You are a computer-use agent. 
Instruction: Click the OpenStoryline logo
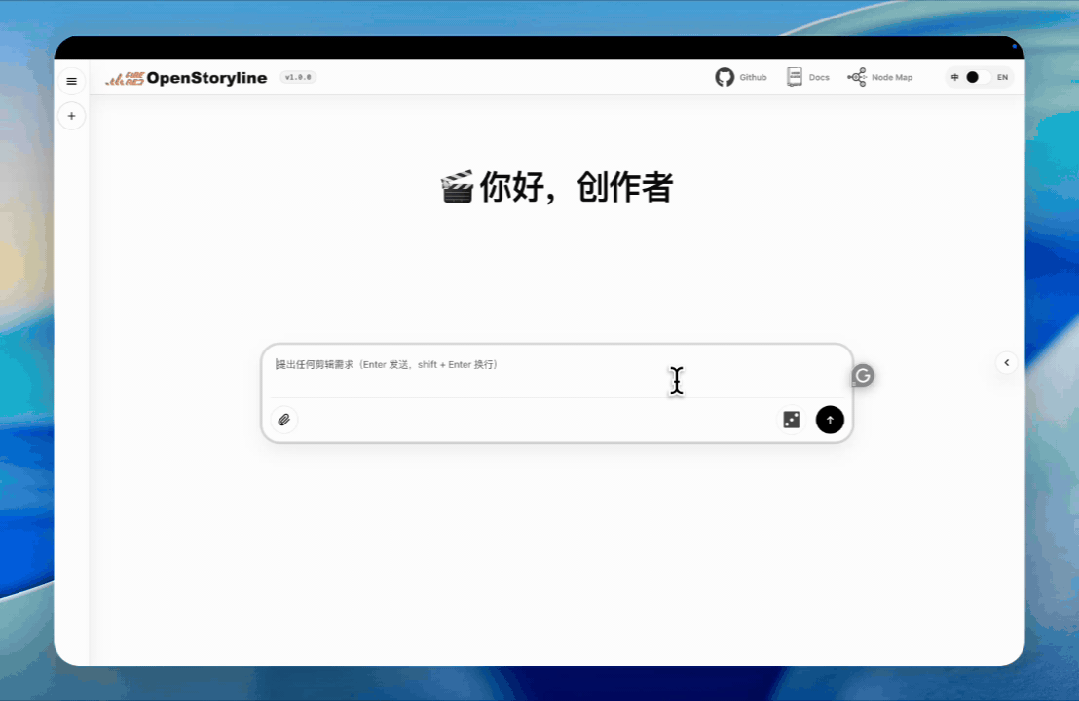pos(187,77)
